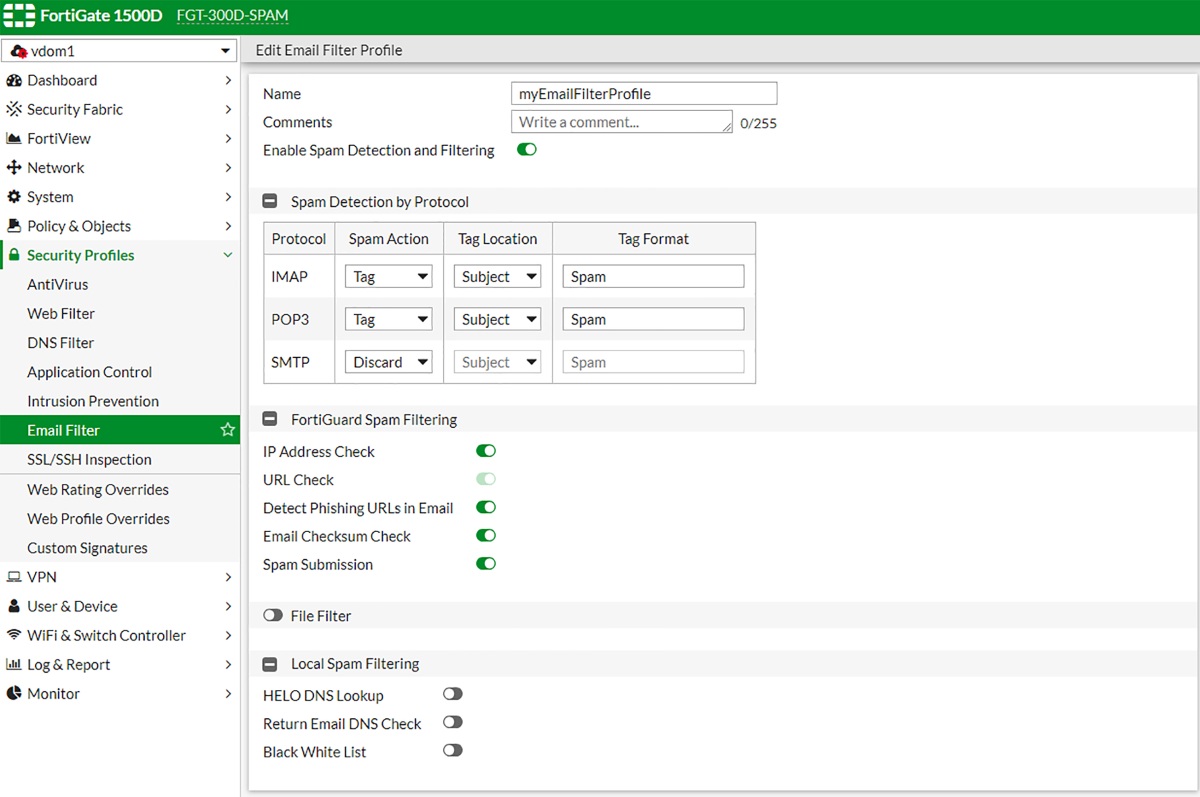The width and height of the screenshot is (1200, 797).
Task: Click the Edit Email Filter Profile title
Action: [x=329, y=50]
